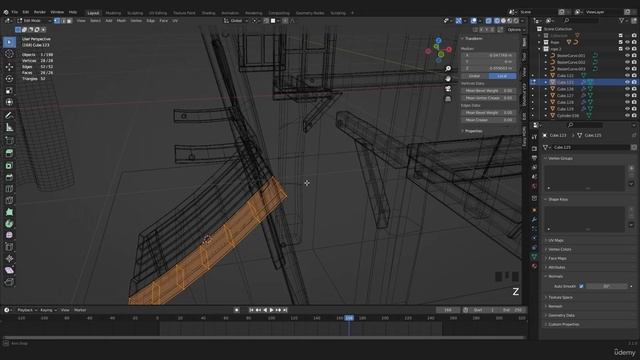The image size is (640, 360).
Task: Open the Options dropdown in viewport
Action: pyautogui.click(x=516, y=30)
